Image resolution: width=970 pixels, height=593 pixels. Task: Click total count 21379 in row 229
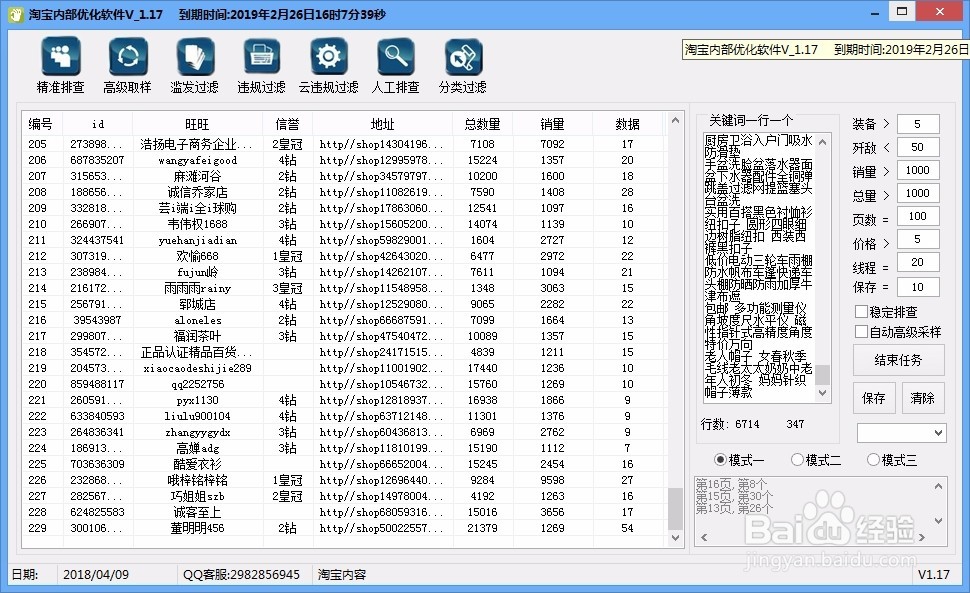[x=482, y=528]
